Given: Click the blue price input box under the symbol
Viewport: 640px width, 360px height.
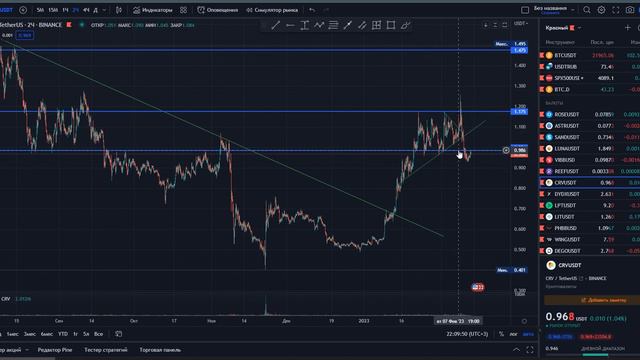Looking at the screenshot, I should tap(24, 36).
